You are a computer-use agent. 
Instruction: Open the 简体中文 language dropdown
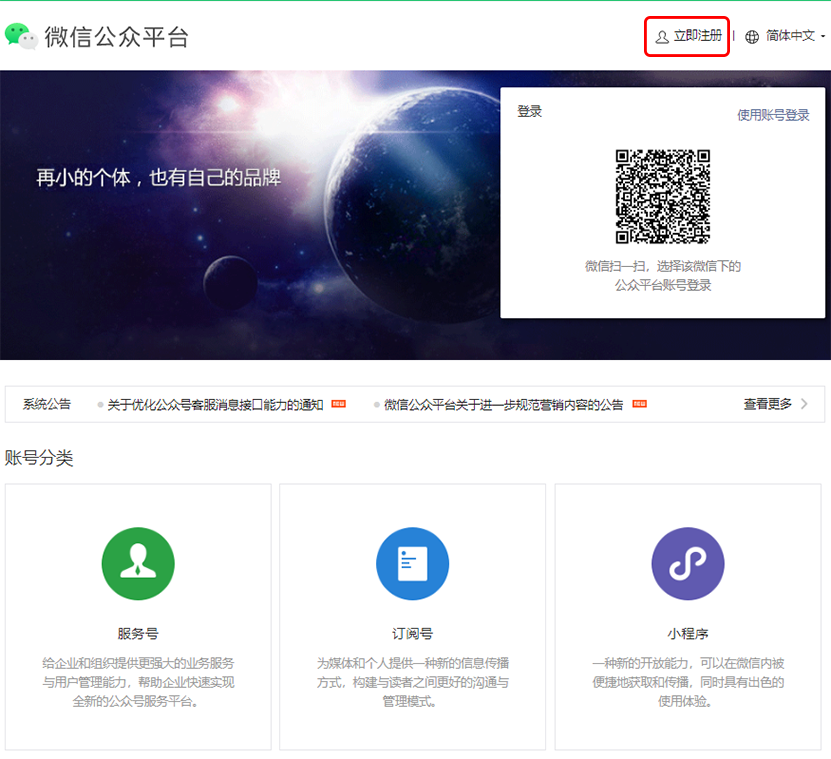[x=792, y=37]
